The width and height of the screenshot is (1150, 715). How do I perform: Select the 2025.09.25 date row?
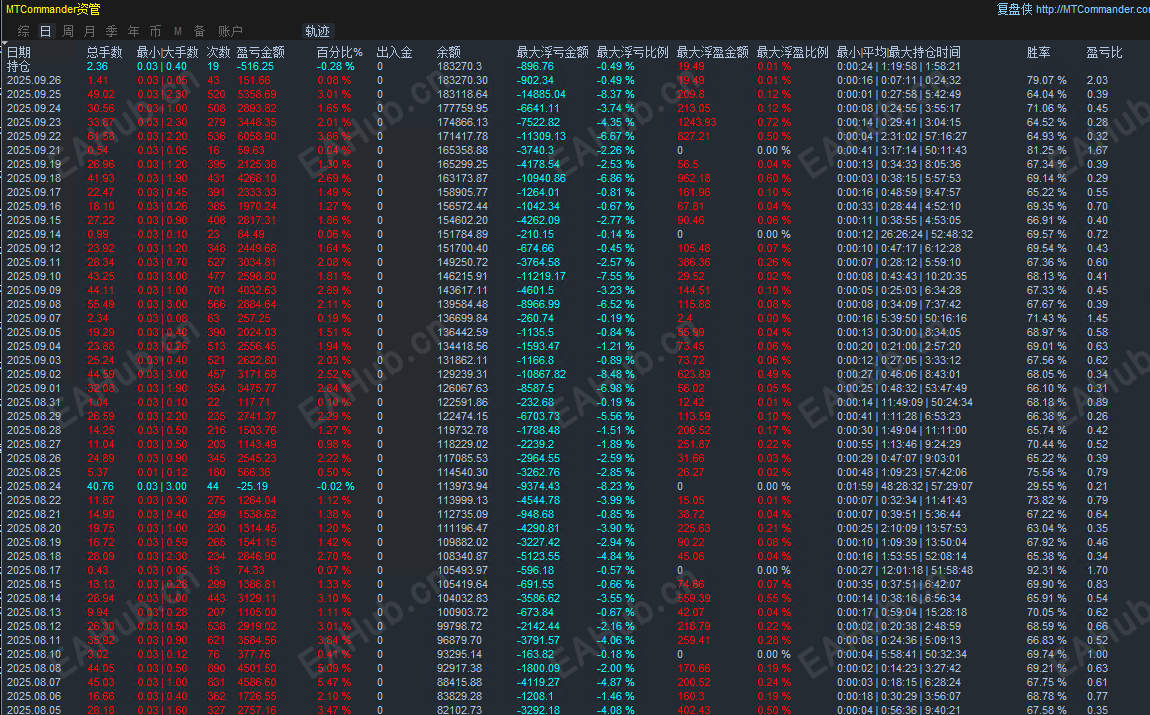click(x=575, y=94)
